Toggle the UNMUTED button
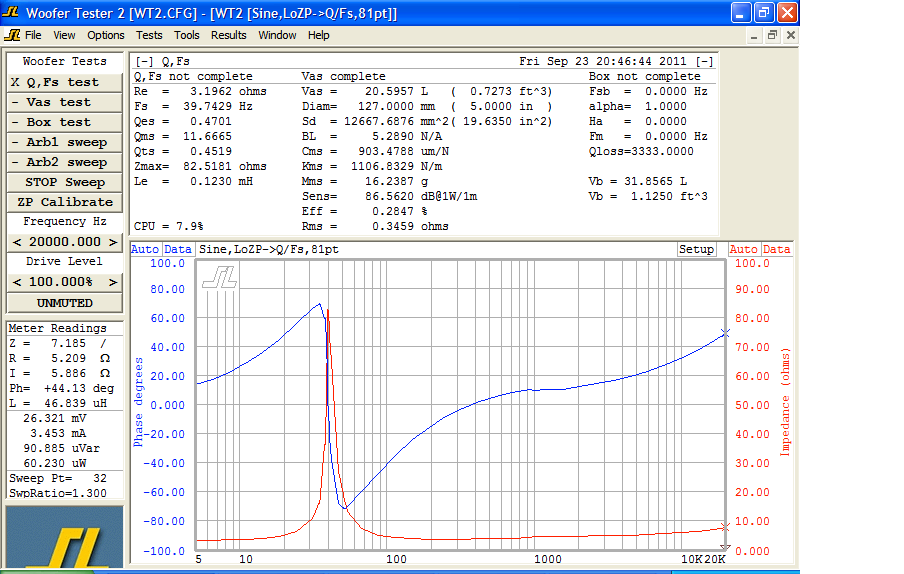 65,303
